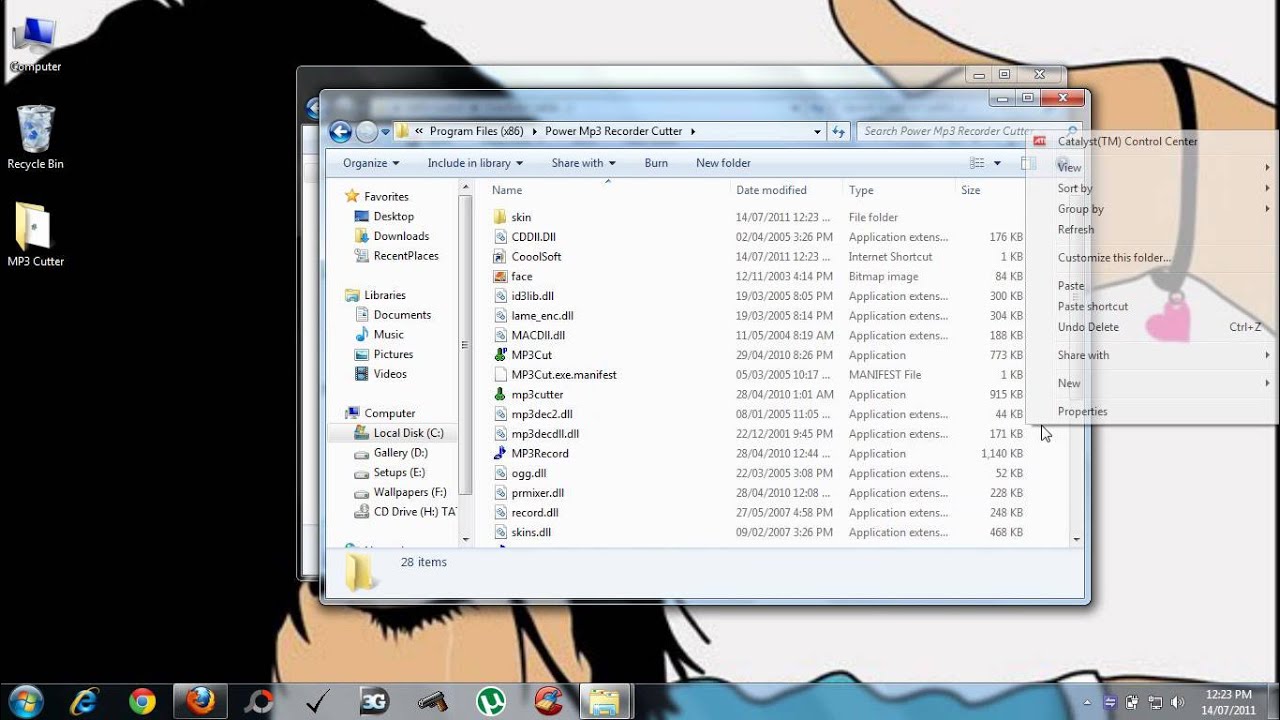Image resolution: width=1280 pixels, height=720 pixels.
Task: Open the Sort by context menu entry
Action: point(1151,188)
